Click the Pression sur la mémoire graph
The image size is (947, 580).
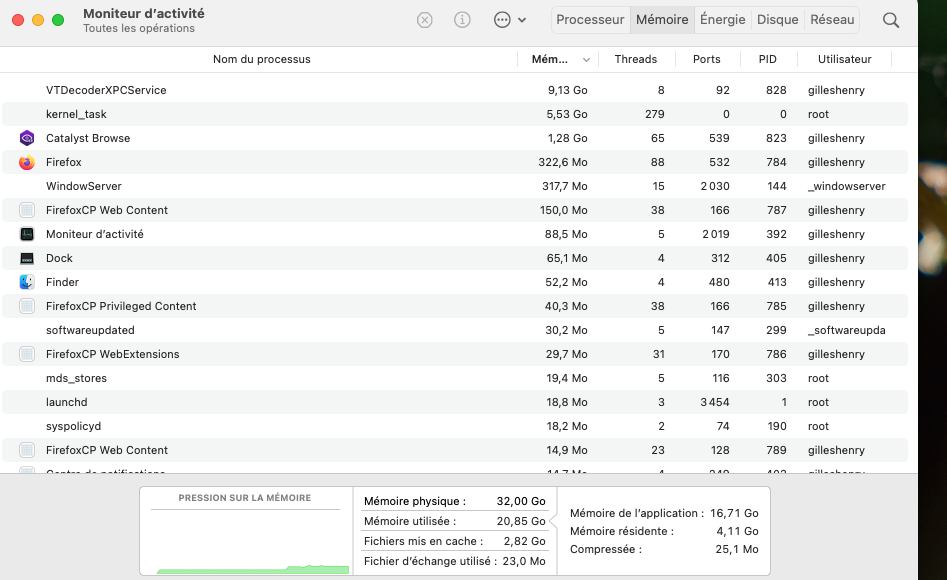pos(247,532)
